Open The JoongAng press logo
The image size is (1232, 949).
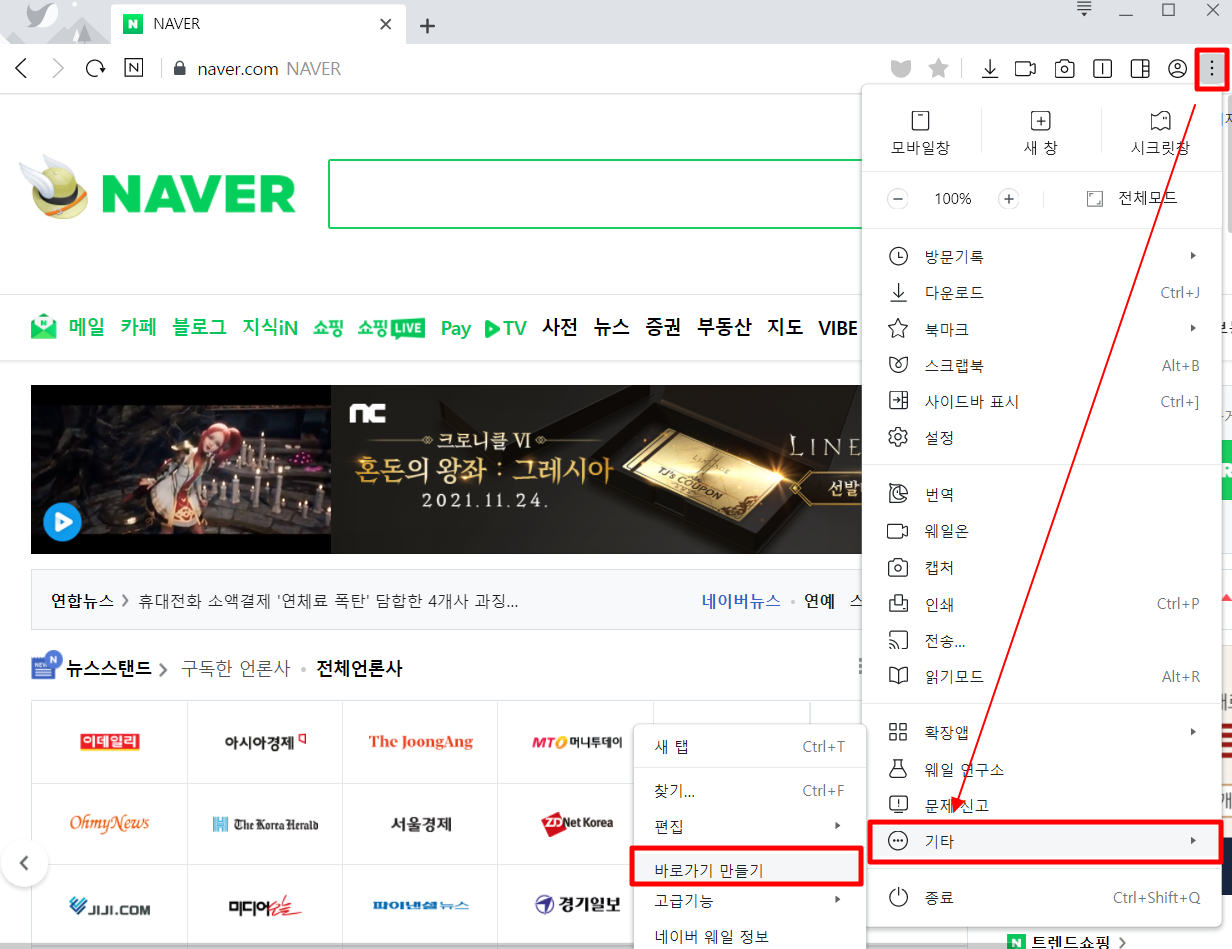(420, 742)
